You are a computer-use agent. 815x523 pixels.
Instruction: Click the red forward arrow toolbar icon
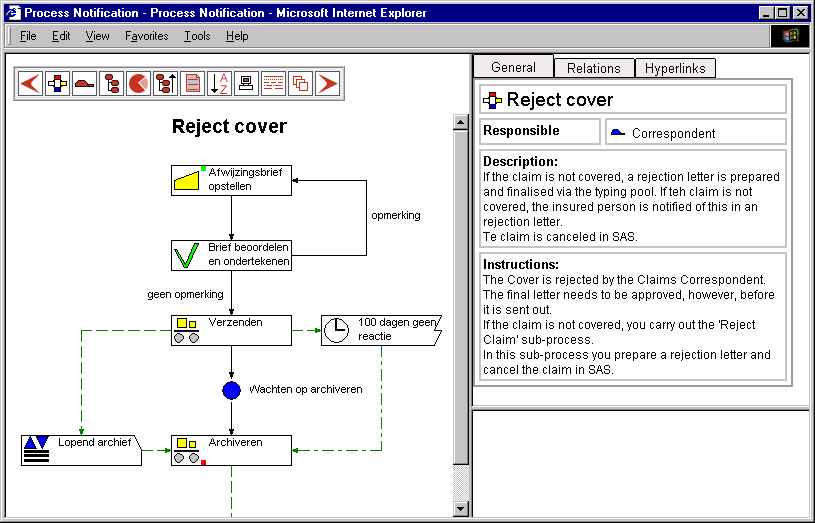[327, 83]
